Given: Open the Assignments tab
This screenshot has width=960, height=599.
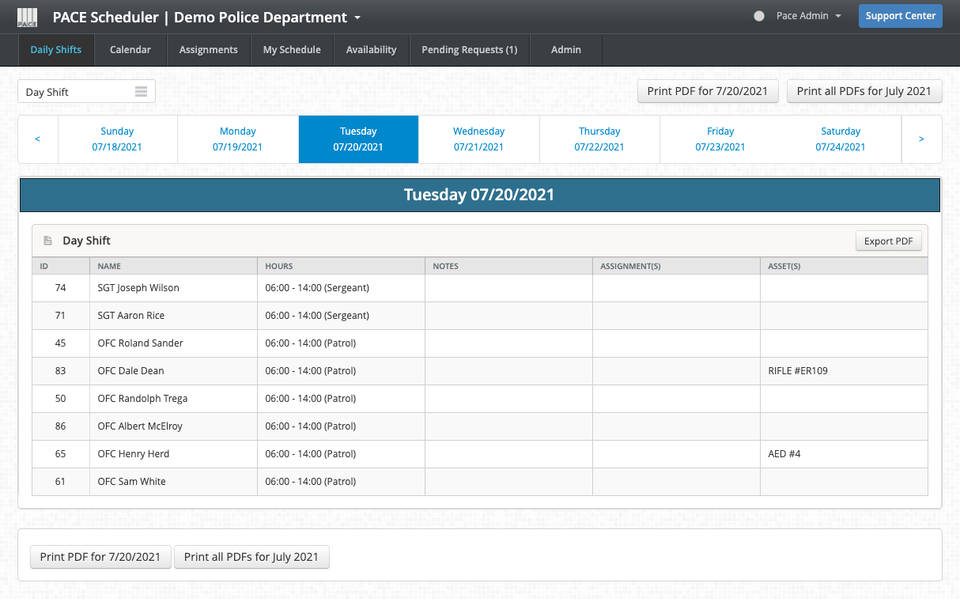Looking at the screenshot, I should tap(208, 49).
